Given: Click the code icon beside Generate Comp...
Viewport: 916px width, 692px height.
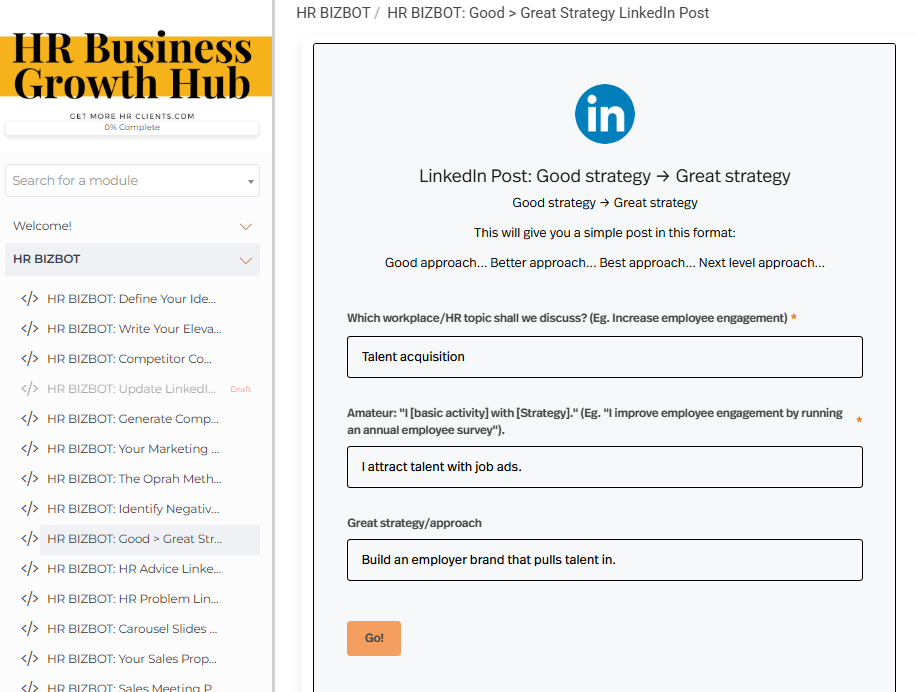Looking at the screenshot, I should (x=30, y=419).
